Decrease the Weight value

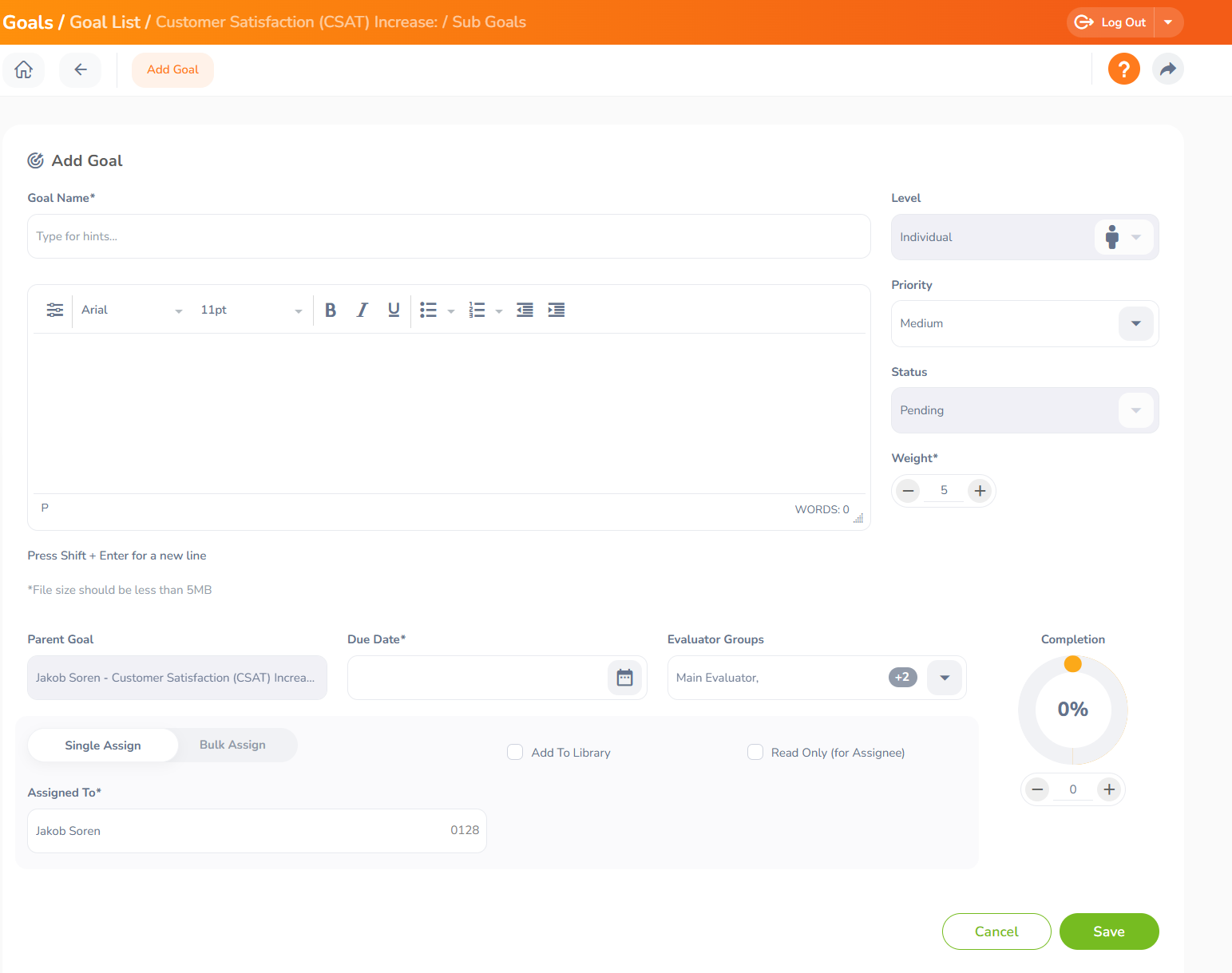point(908,491)
